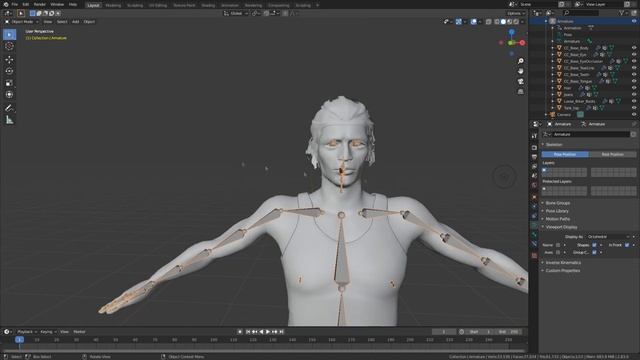Switch to the Modeling workspace tab

(x=113, y=5)
